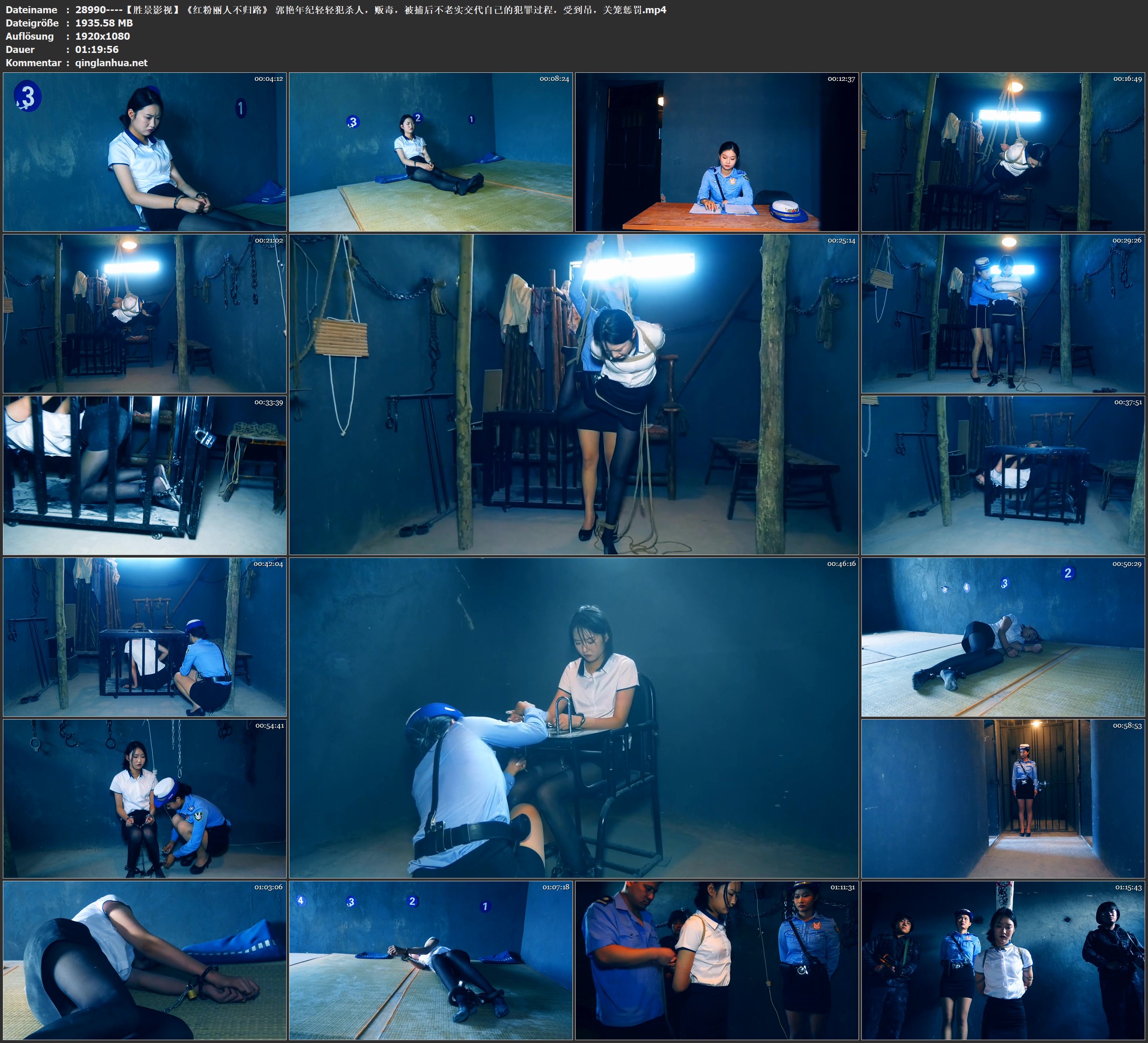This screenshot has height=1043, width=1148.
Task: Click the final thumbnail at 01:15:43
Action: (x=1003, y=960)
